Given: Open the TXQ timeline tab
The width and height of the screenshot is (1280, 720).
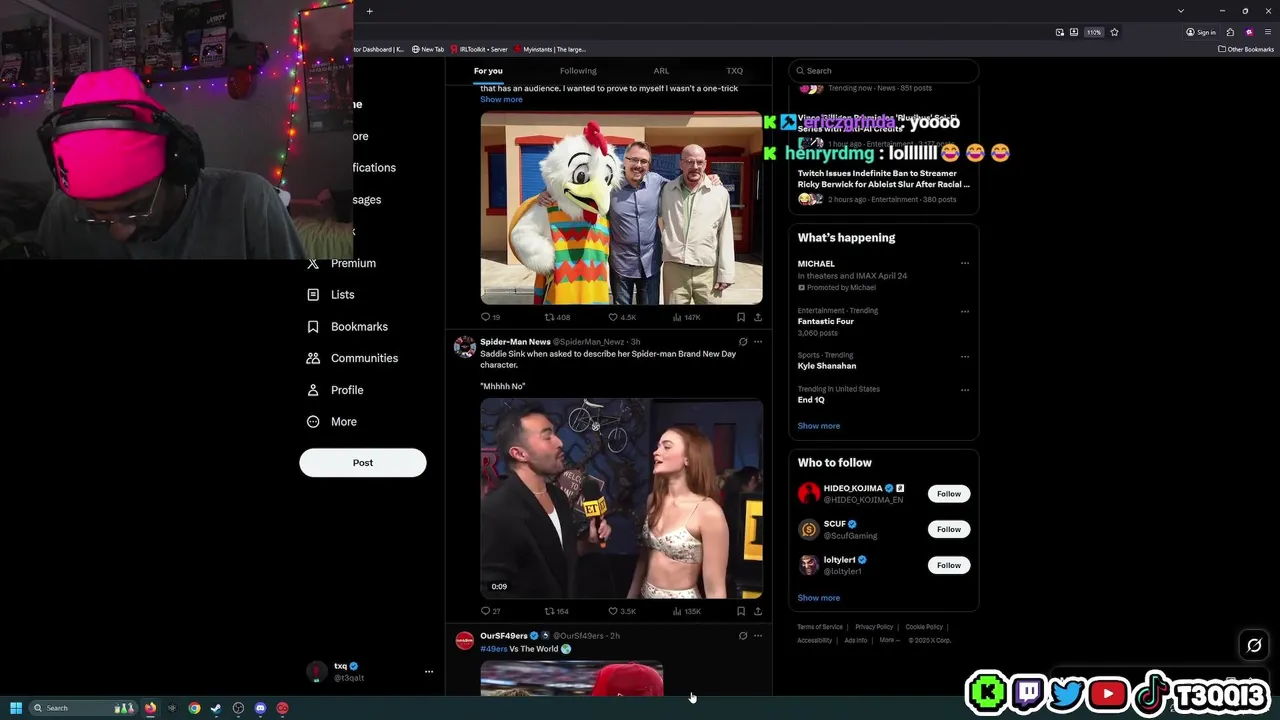Looking at the screenshot, I should [x=734, y=71].
